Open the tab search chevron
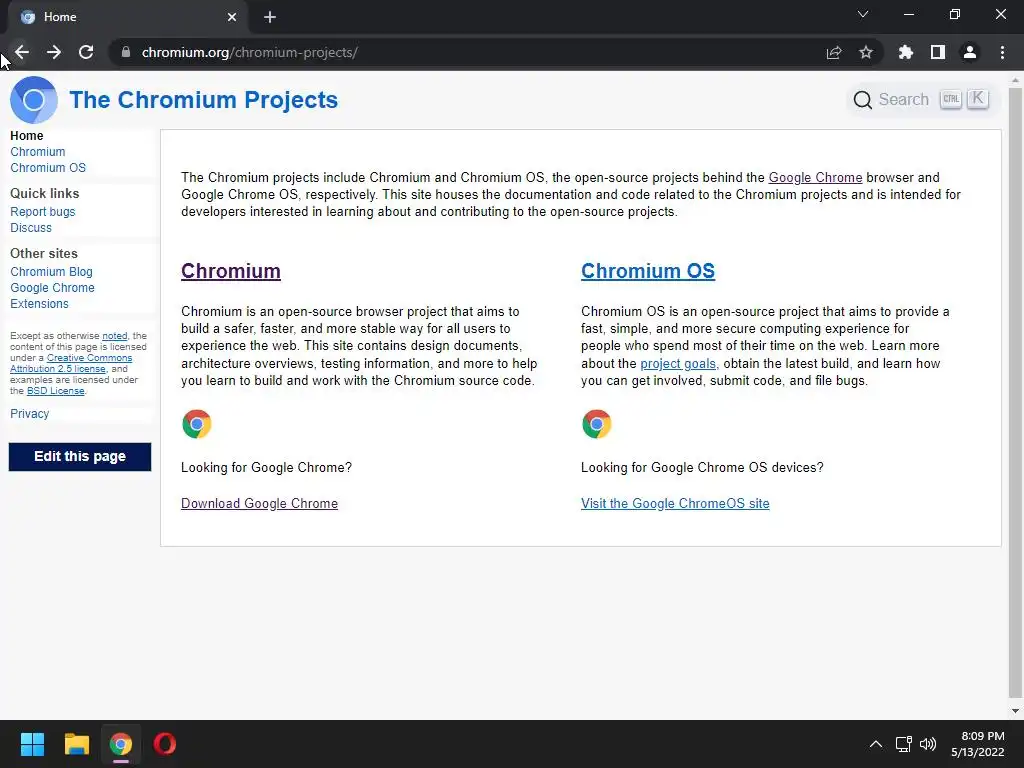1024x768 pixels. (863, 14)
